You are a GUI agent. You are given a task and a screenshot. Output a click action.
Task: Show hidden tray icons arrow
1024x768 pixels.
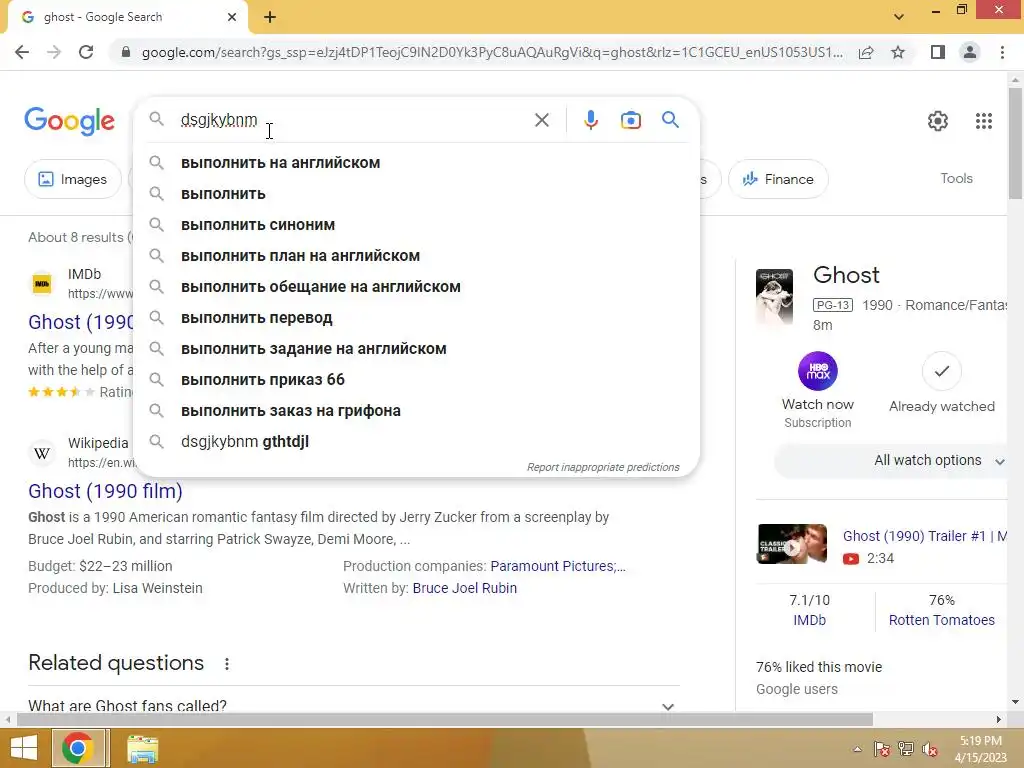tap(857, 749)
